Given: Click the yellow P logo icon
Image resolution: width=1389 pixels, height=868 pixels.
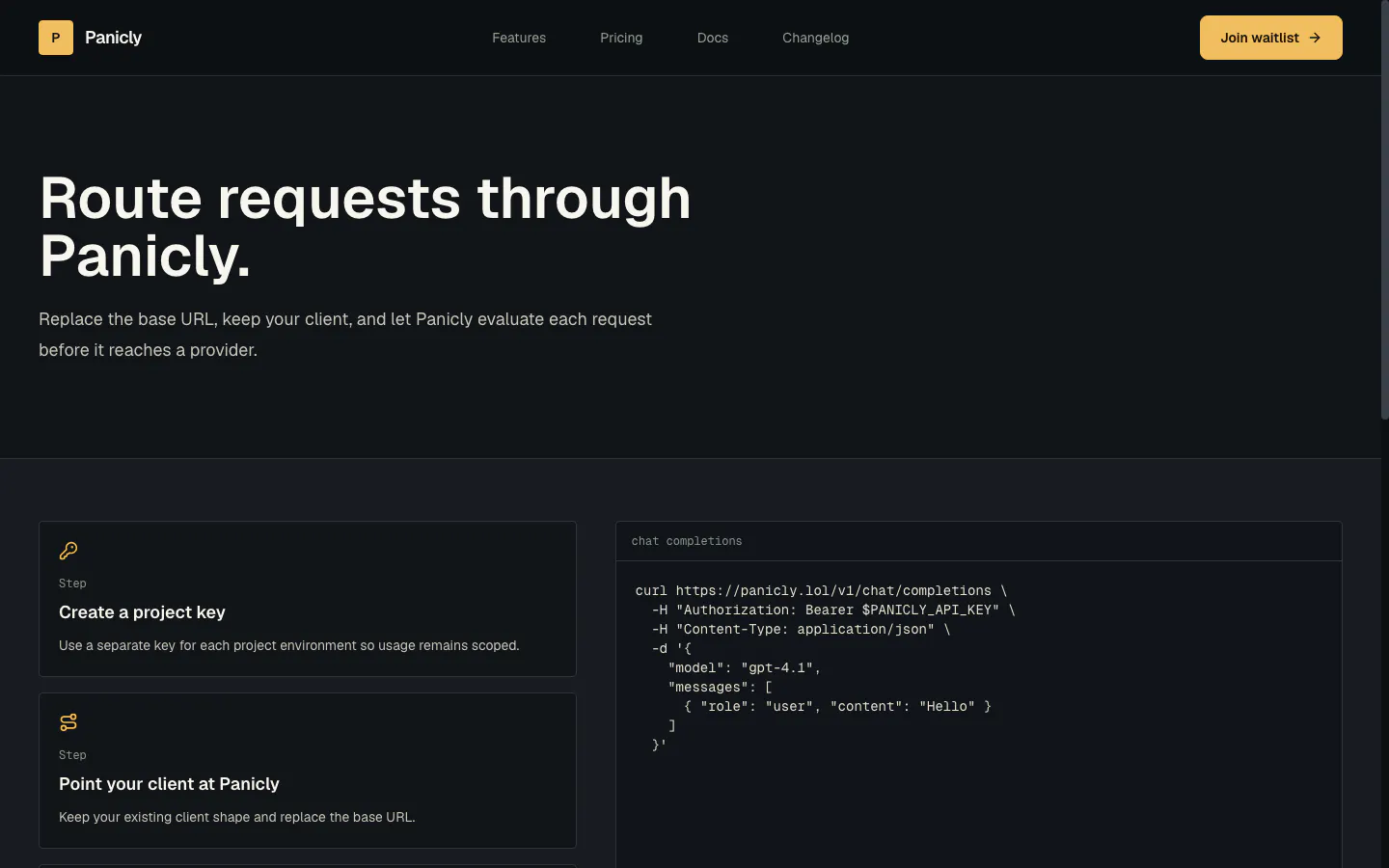Looking at the screenshot, I should coord(56,38).
